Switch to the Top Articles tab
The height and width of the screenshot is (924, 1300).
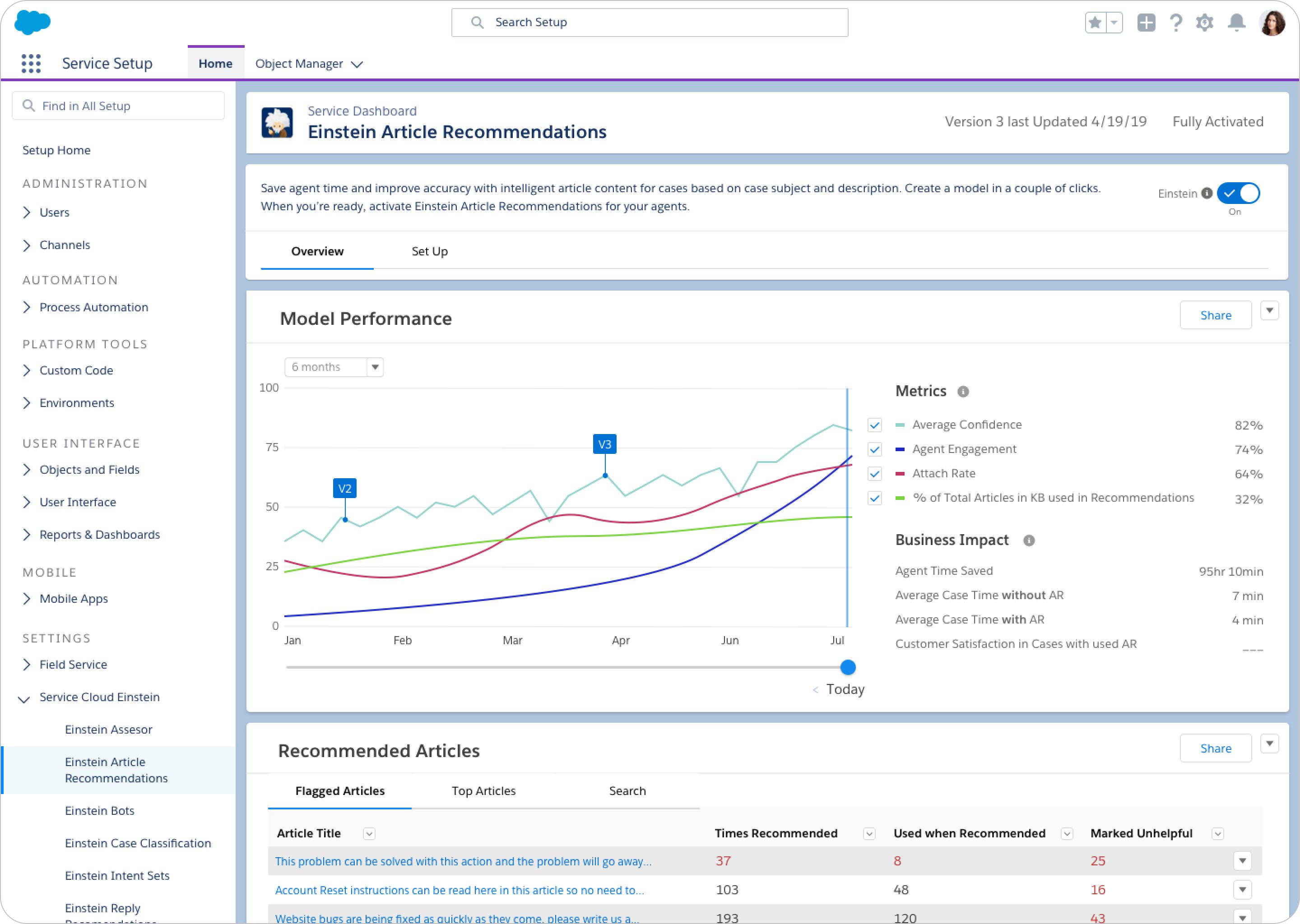[484, 791]
